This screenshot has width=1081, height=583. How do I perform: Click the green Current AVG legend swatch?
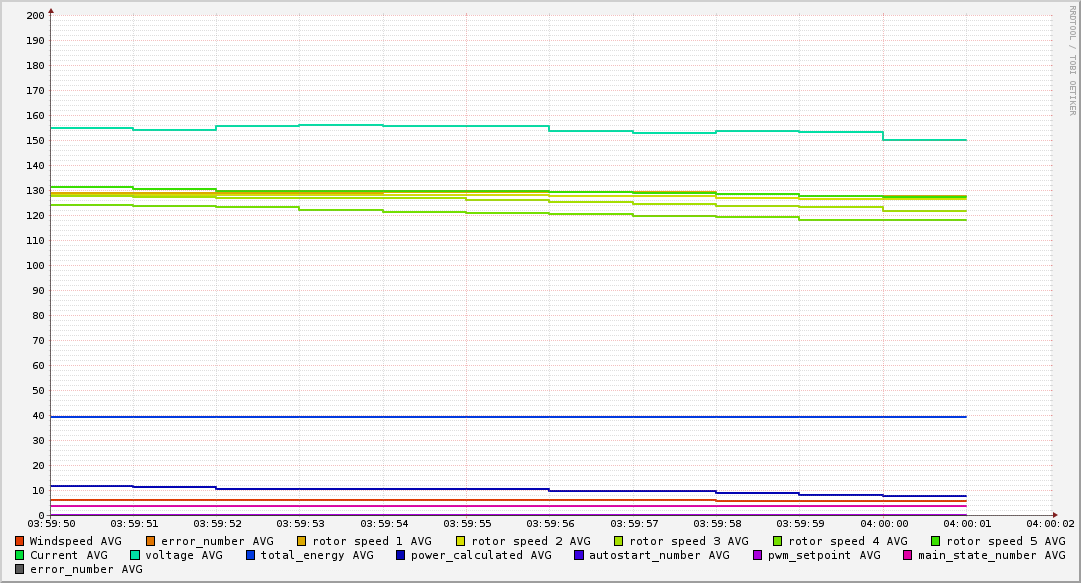19,555
